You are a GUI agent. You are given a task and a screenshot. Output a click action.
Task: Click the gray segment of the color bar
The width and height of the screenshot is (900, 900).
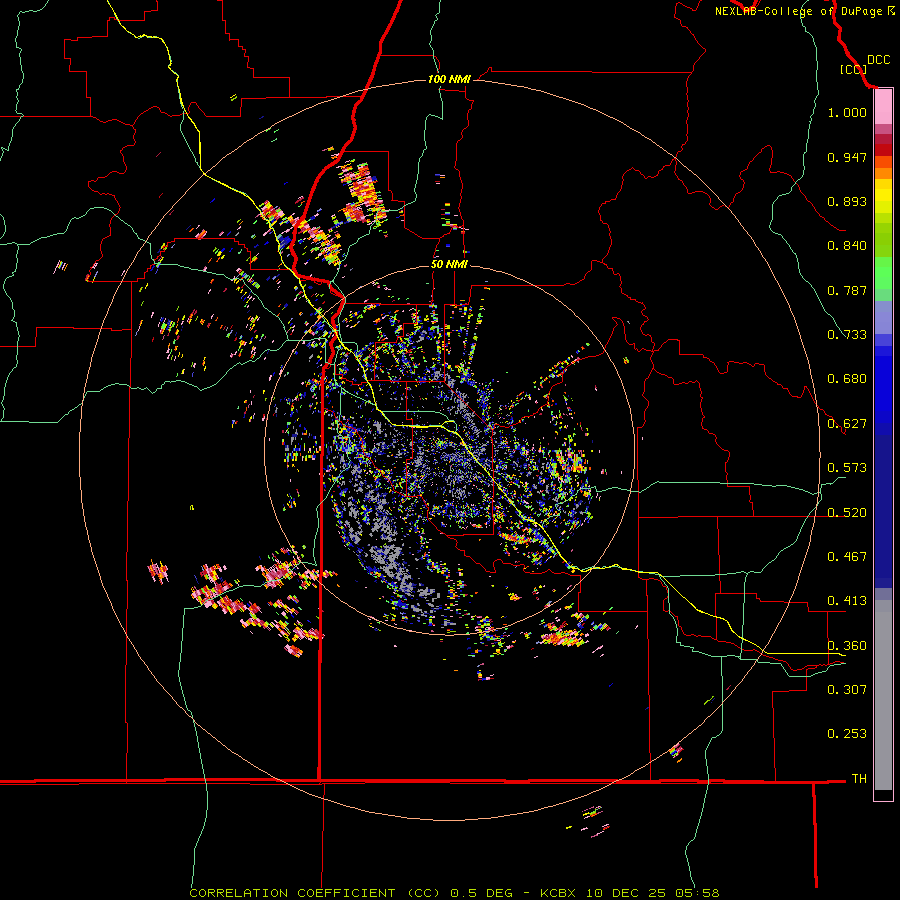[883, 695]
